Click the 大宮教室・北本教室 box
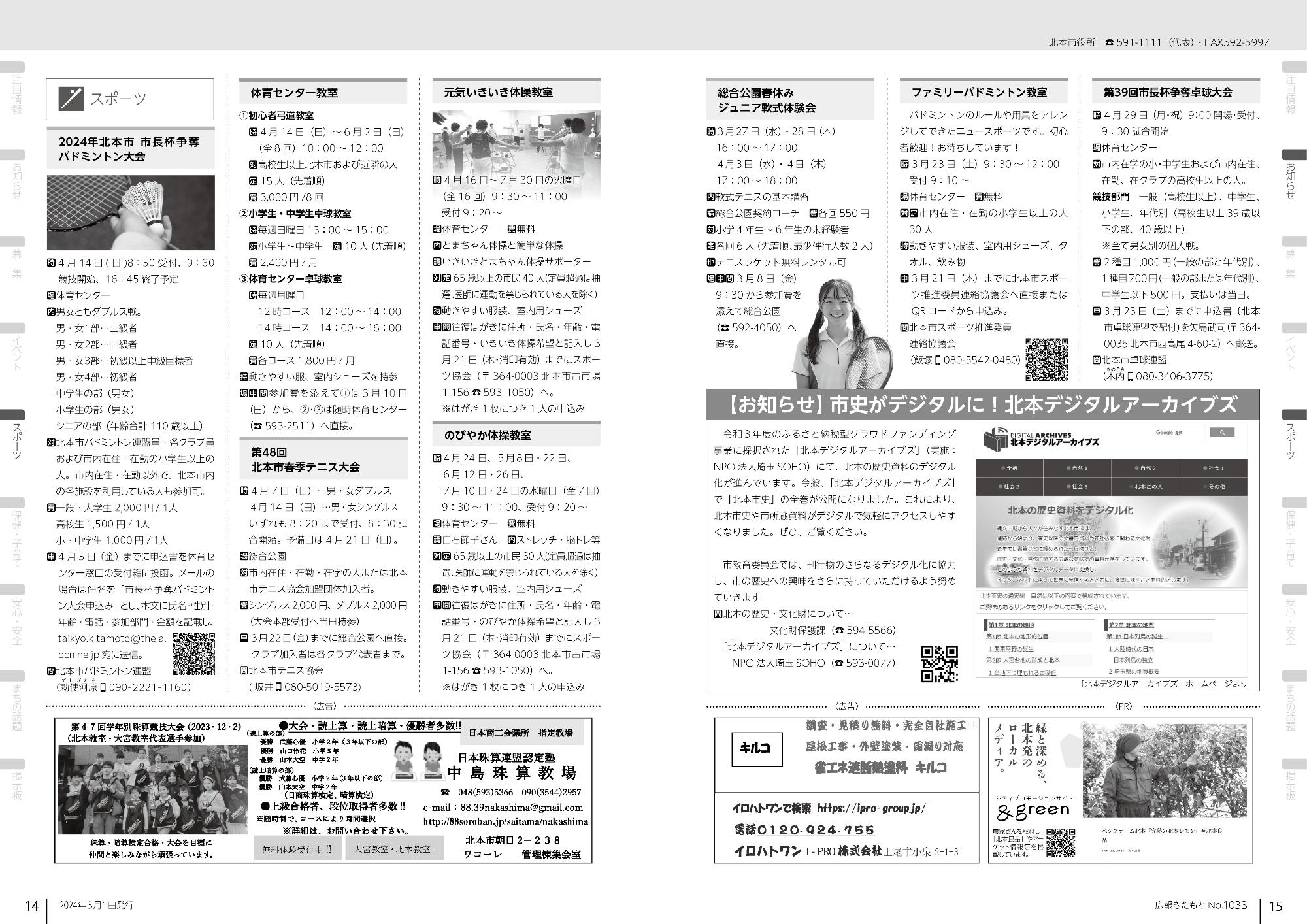The image size is (1307, 924). pos(393,849)
